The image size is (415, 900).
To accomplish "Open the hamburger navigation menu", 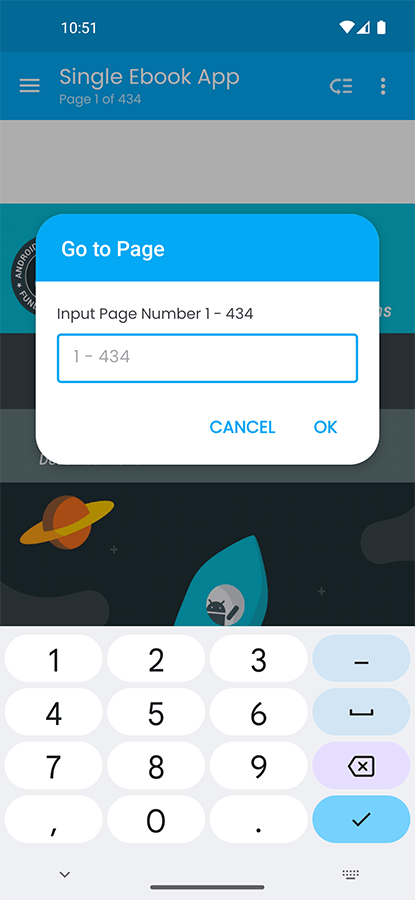I will point(30,86).
